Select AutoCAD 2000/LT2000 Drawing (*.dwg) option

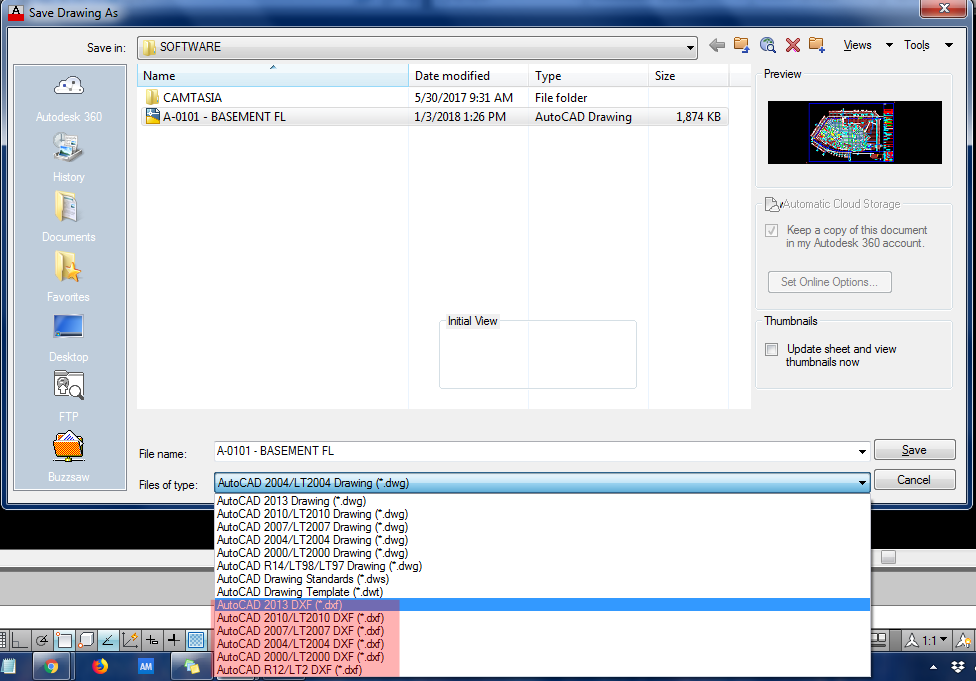pos(542,553)
